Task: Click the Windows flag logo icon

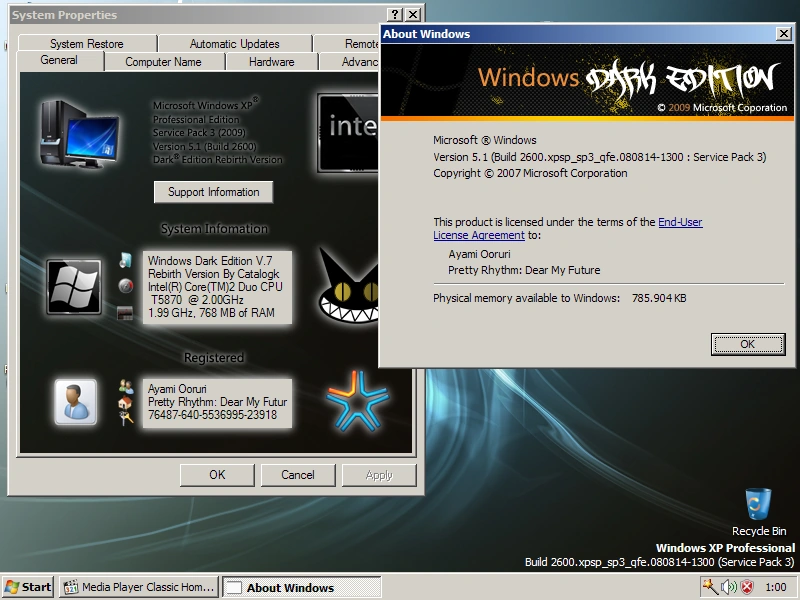Action: tap(74, 287)
